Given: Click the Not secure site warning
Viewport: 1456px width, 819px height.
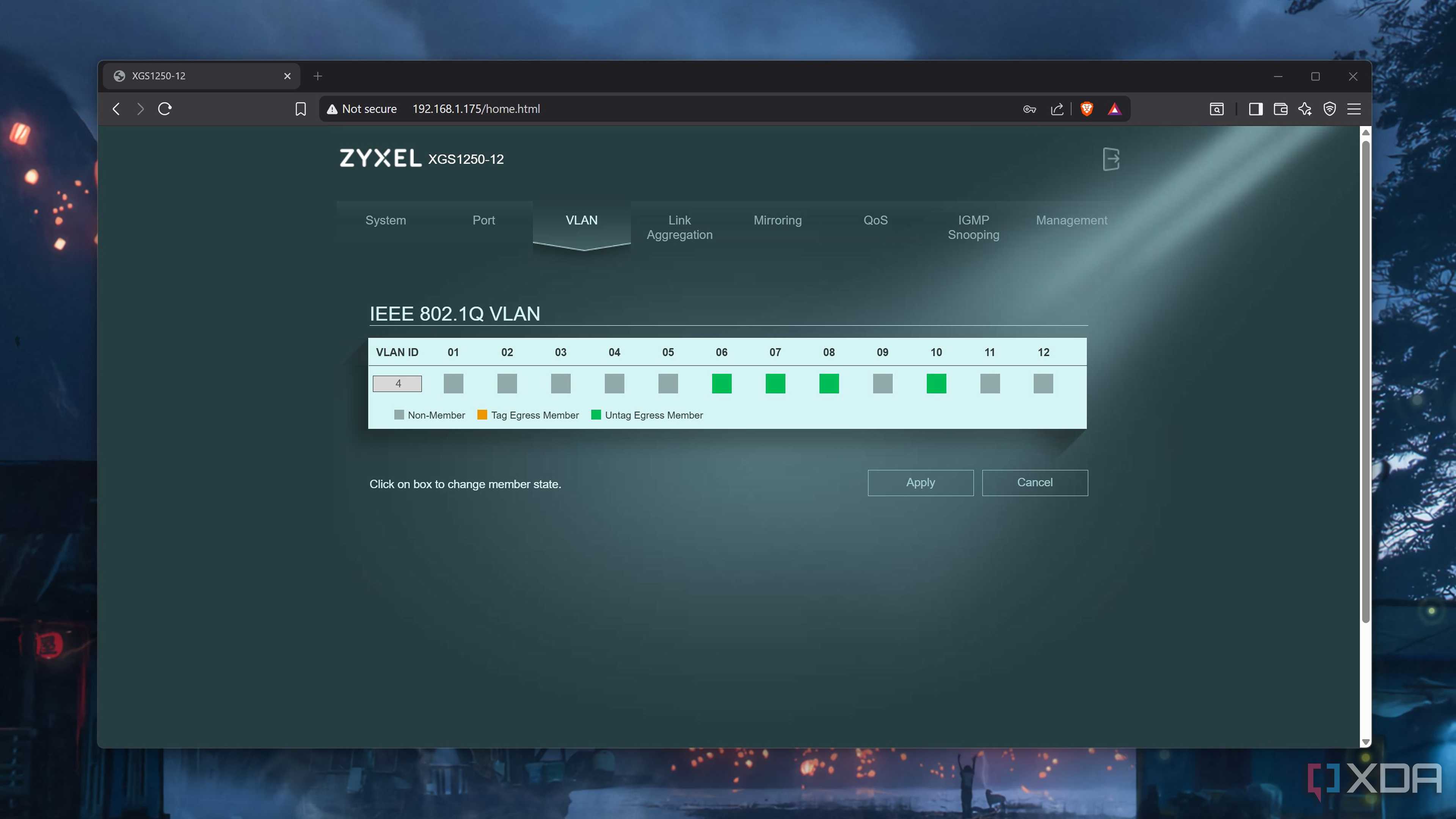Looking at the screenshot, I should 362,109.
